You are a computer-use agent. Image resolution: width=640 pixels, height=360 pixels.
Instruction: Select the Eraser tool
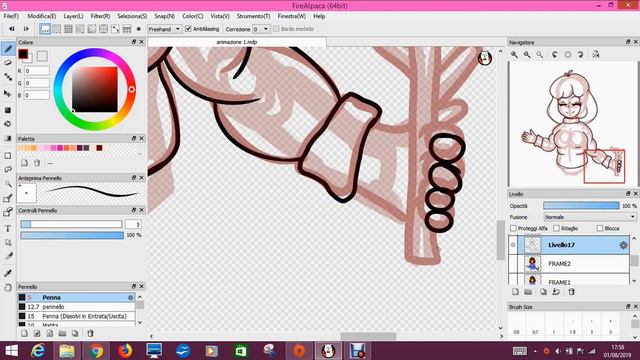click(8, 63)
